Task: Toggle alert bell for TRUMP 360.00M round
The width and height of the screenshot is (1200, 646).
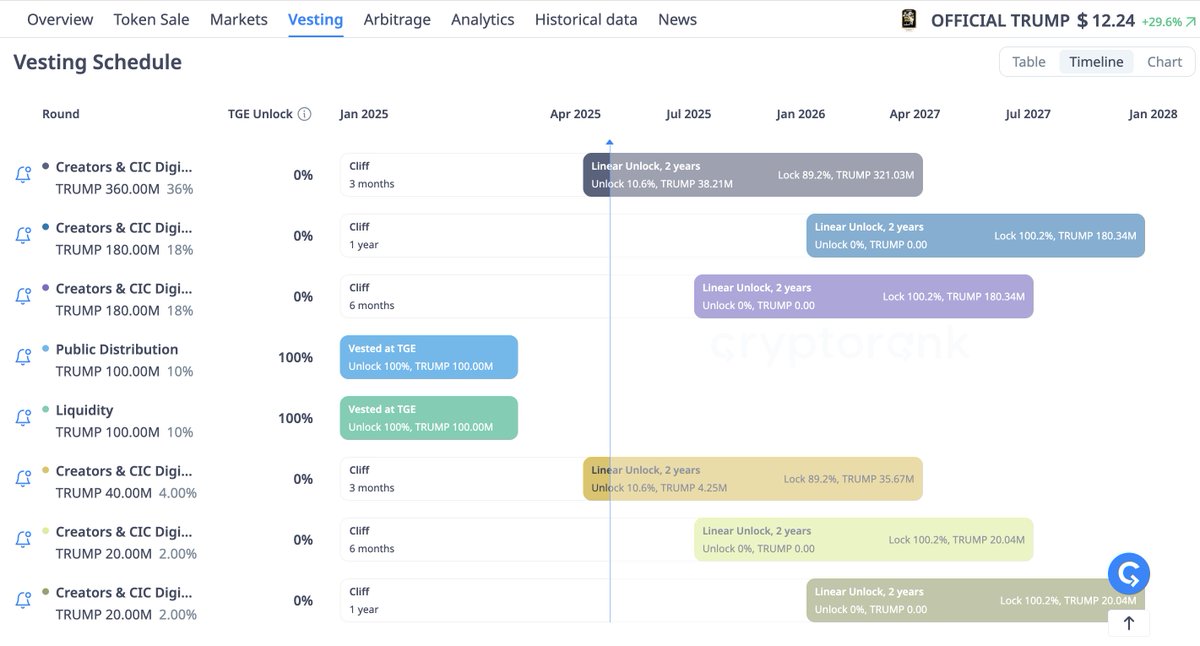Action: 23,175
